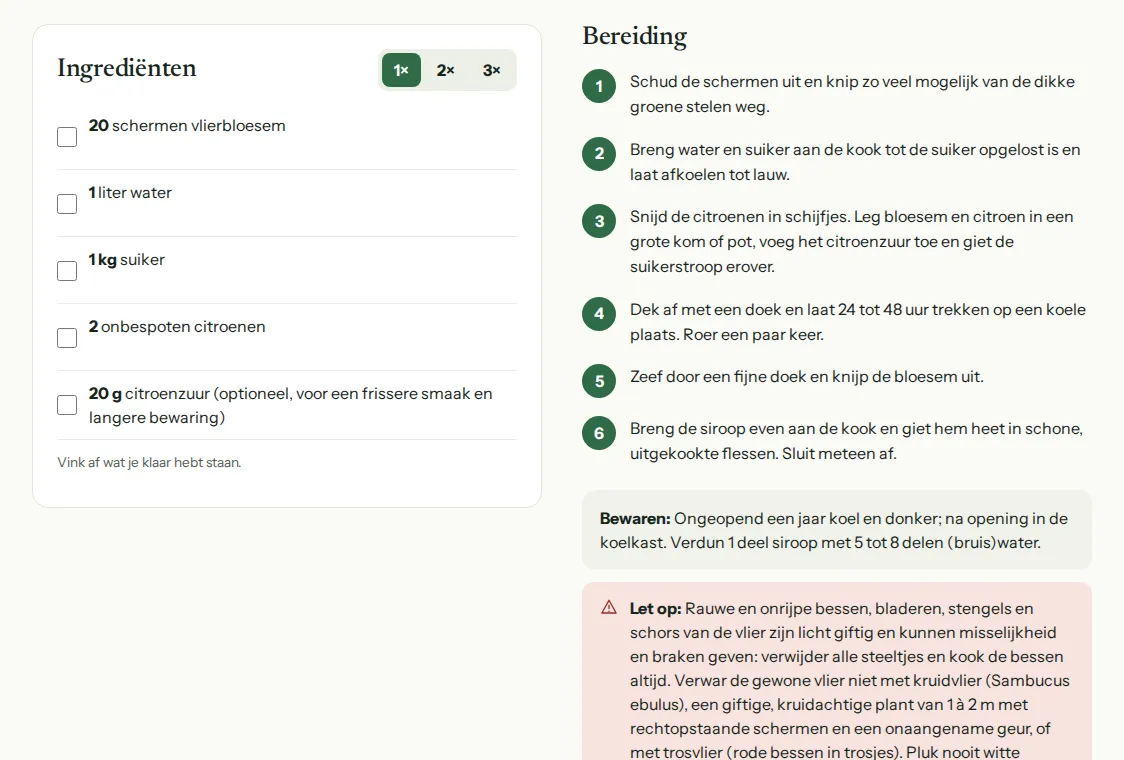Image resolution: width=1124 pixels, height=760 pixels.
Task: Click the text '20 schermen vlierbloesem'
Action: 187,125
